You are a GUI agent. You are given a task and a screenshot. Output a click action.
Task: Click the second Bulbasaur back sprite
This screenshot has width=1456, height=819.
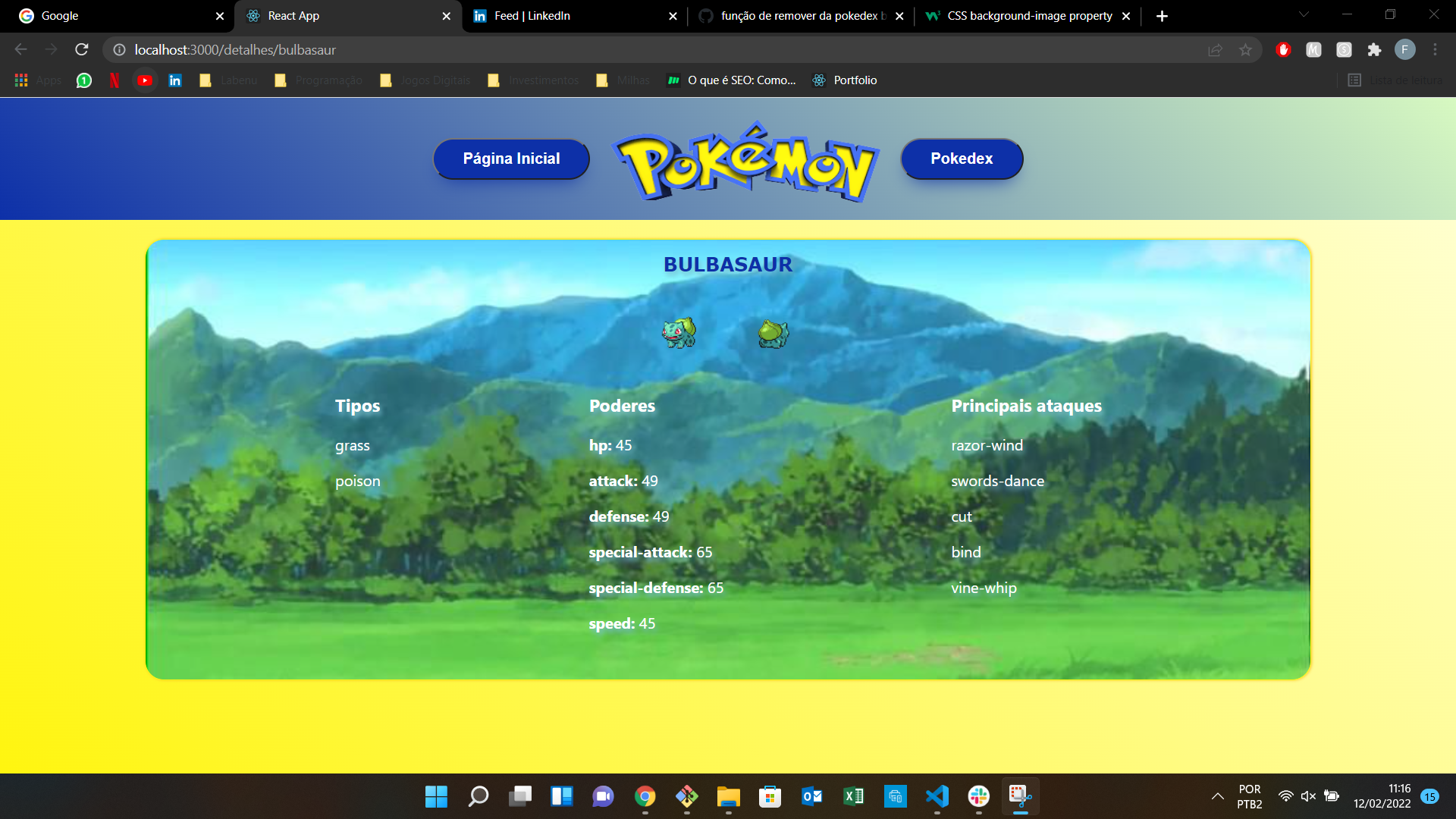point(773,334)
